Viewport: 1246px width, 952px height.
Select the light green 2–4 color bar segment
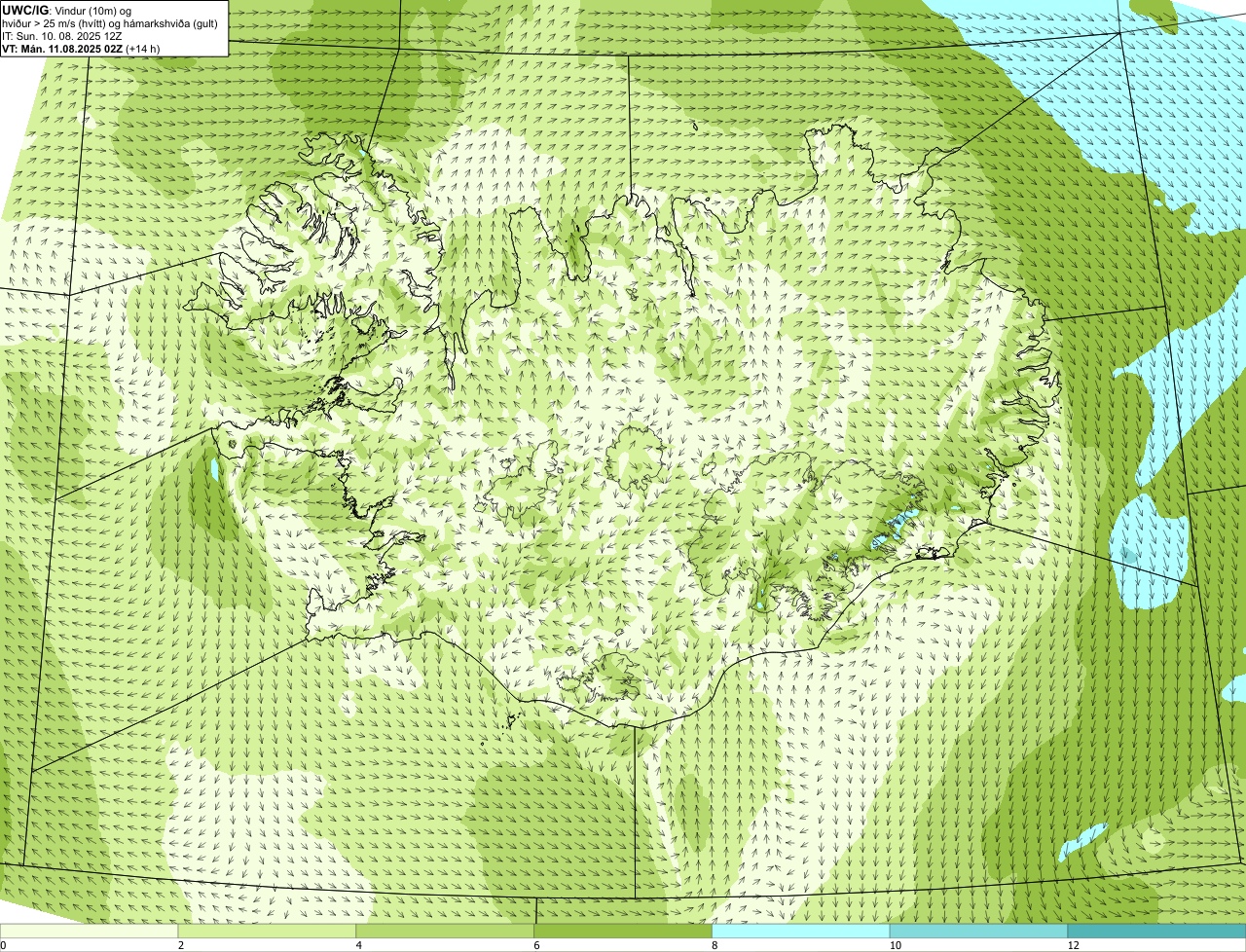pyautogui.click(x=268, y=932)
